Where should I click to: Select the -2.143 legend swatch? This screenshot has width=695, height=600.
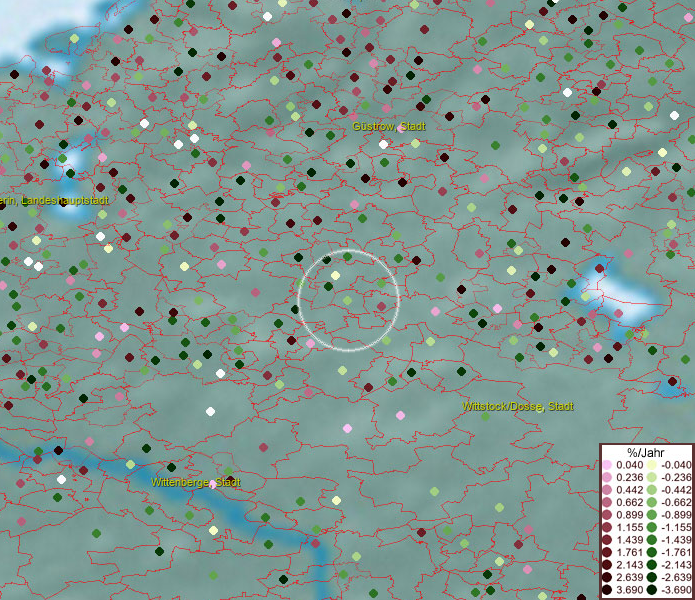tap(652, 565)
